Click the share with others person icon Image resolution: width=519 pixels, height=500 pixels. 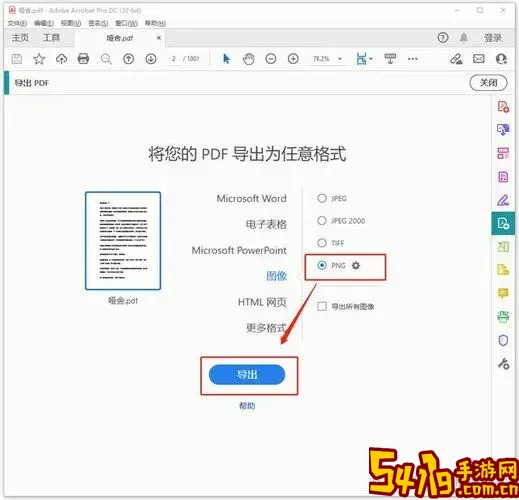point(501,59)
